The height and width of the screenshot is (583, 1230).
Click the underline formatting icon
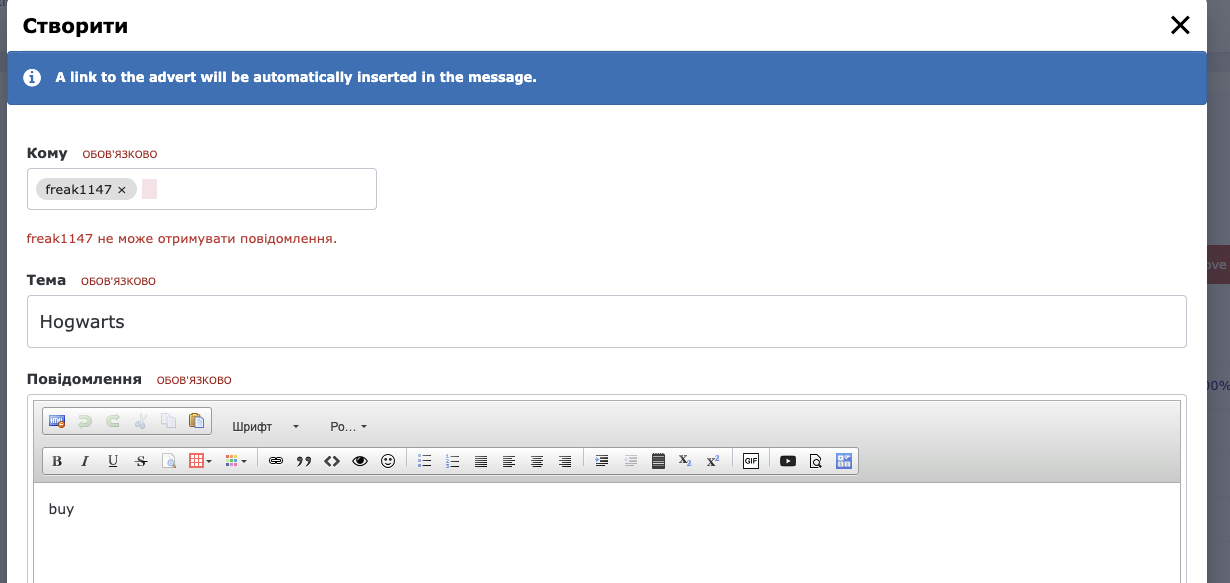pyautogui.click(x=113, y=461)
